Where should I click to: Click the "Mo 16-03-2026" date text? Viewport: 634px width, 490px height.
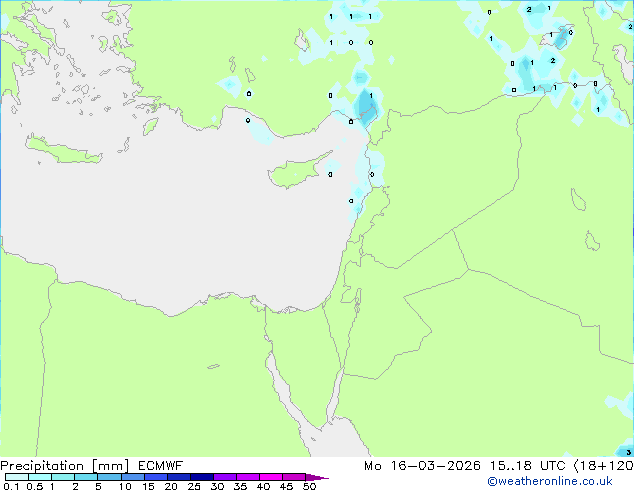point(423,466)
